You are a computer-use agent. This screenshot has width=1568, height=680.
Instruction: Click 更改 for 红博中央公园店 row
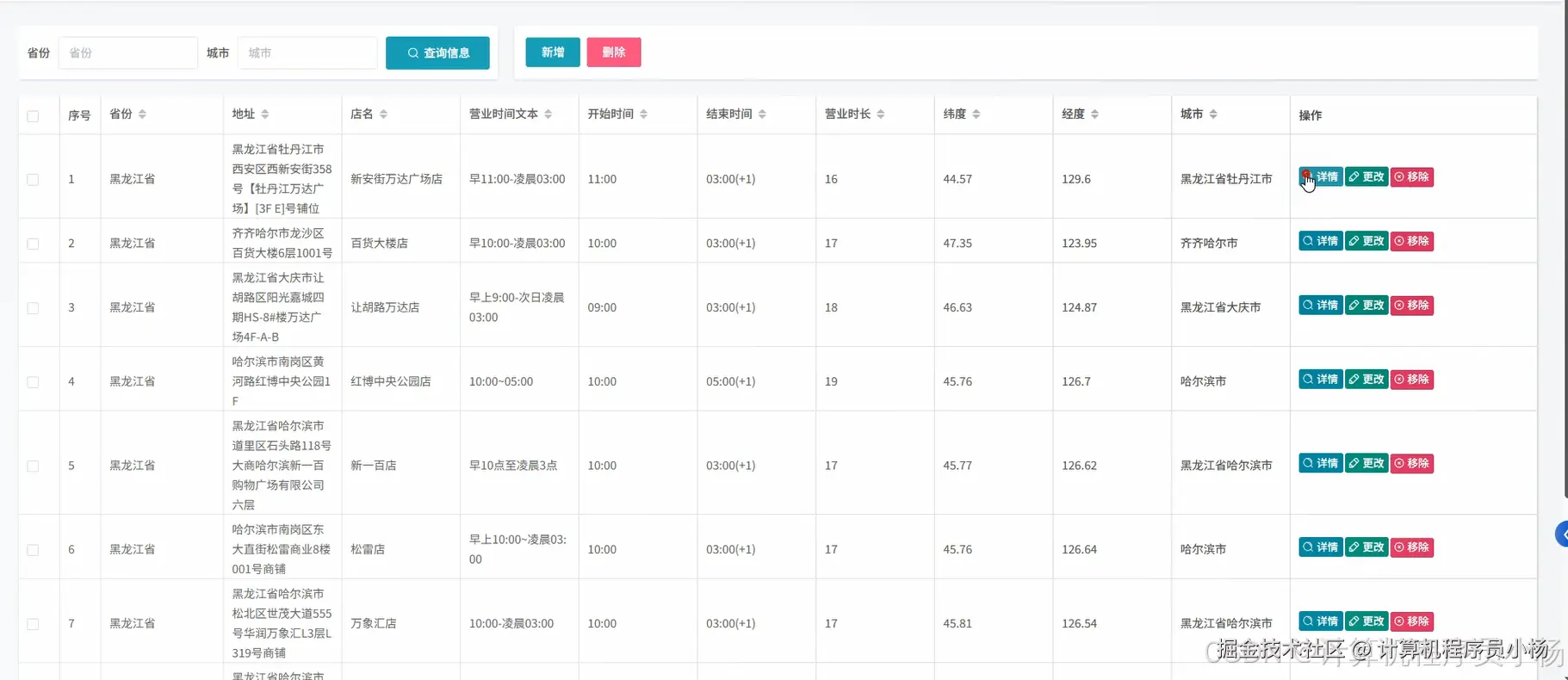point(1367,379)
